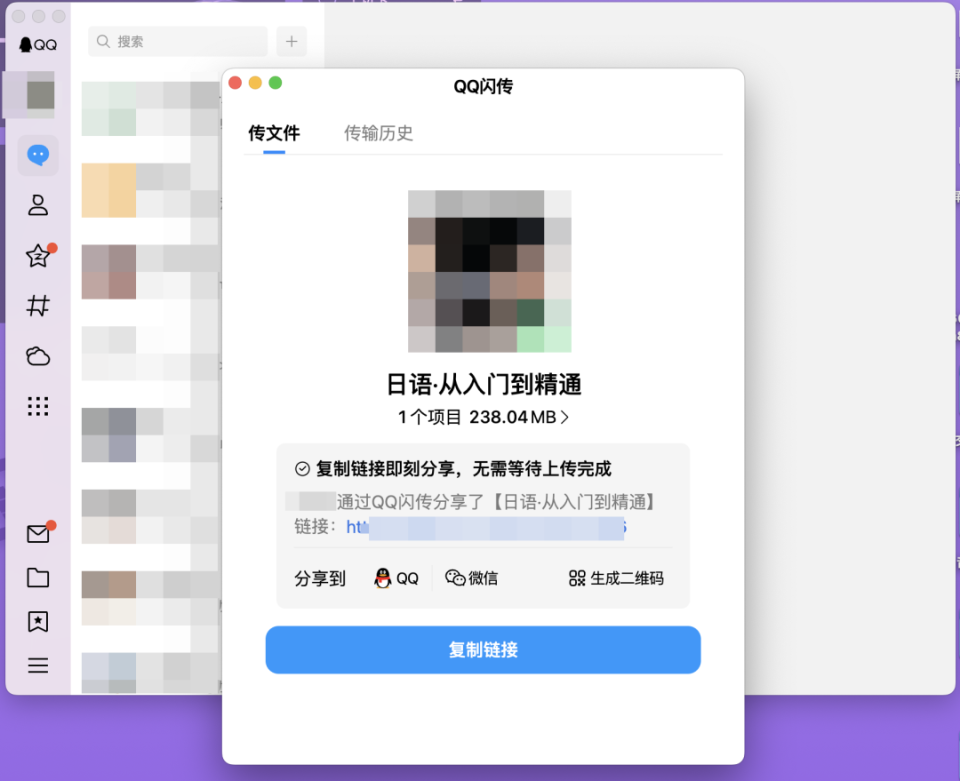Screen dimensions: 960x781
Task: Open the channels hashtag icon
Action: [x=38, y=305]
